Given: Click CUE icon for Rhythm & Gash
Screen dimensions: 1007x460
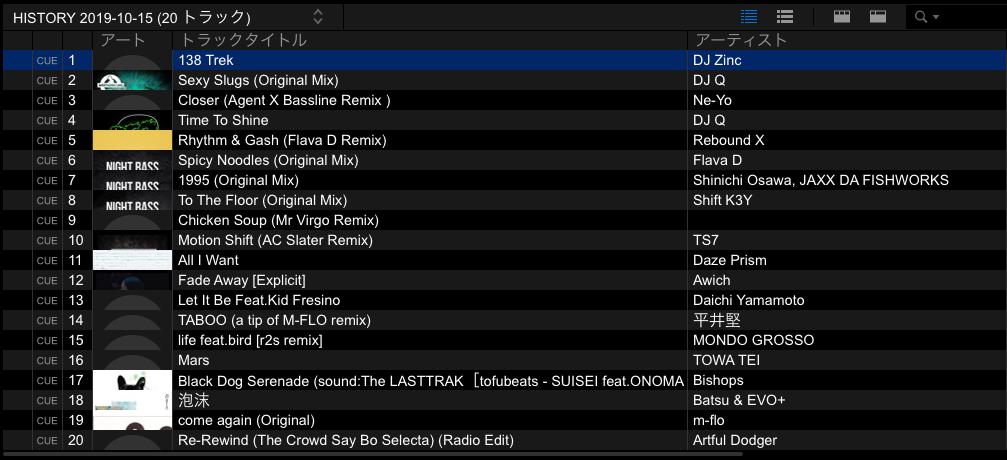Looking at the screenshot, I should click(x=47, y=140).
